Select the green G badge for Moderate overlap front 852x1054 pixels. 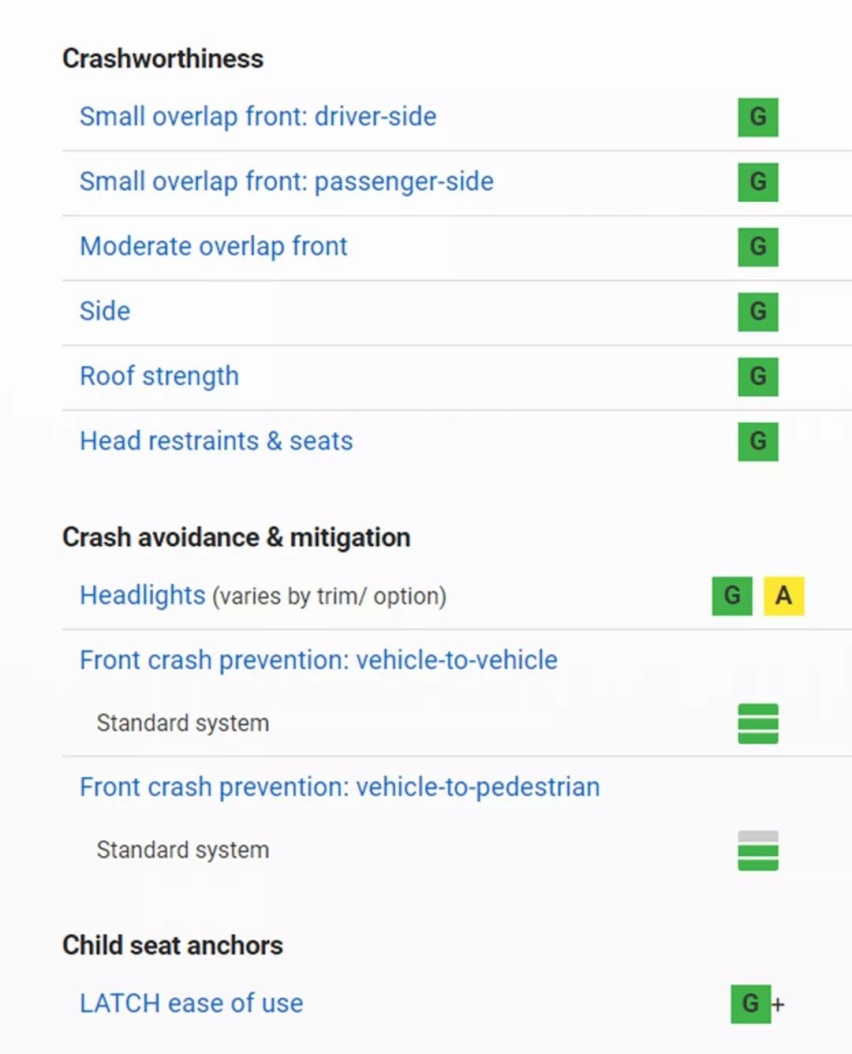[x=758, y=247]
